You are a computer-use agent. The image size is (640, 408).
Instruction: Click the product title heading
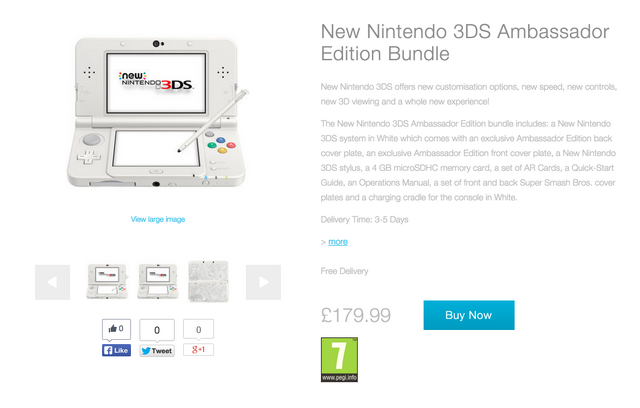click(x=464, y=42)
